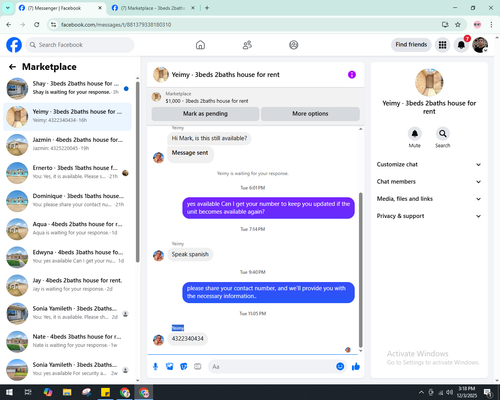Viewport: 500px width, 400px height.
Task: Open the Chrome tab search dropdown arrow
Action: 8,8
